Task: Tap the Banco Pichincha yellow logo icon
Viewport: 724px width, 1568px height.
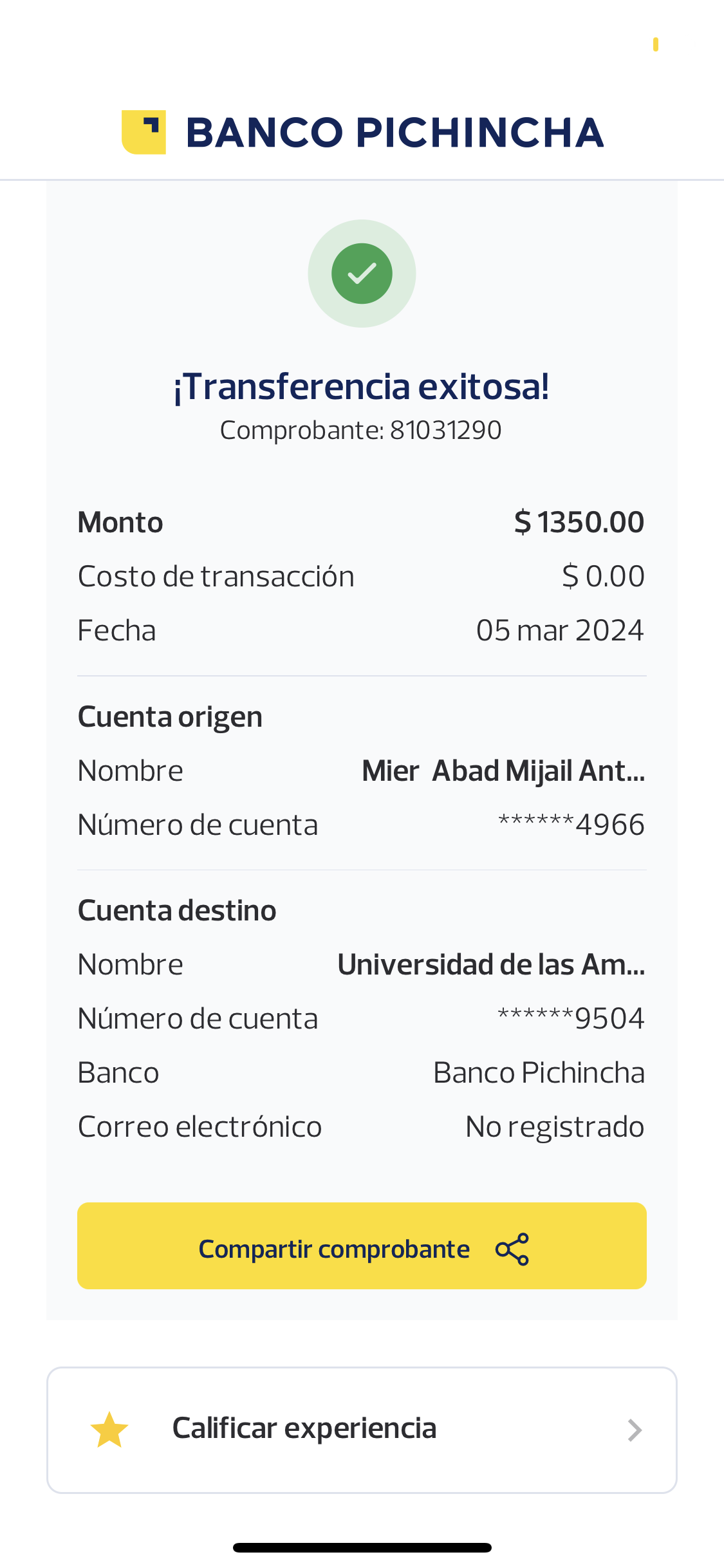Action: coord(144,132)
